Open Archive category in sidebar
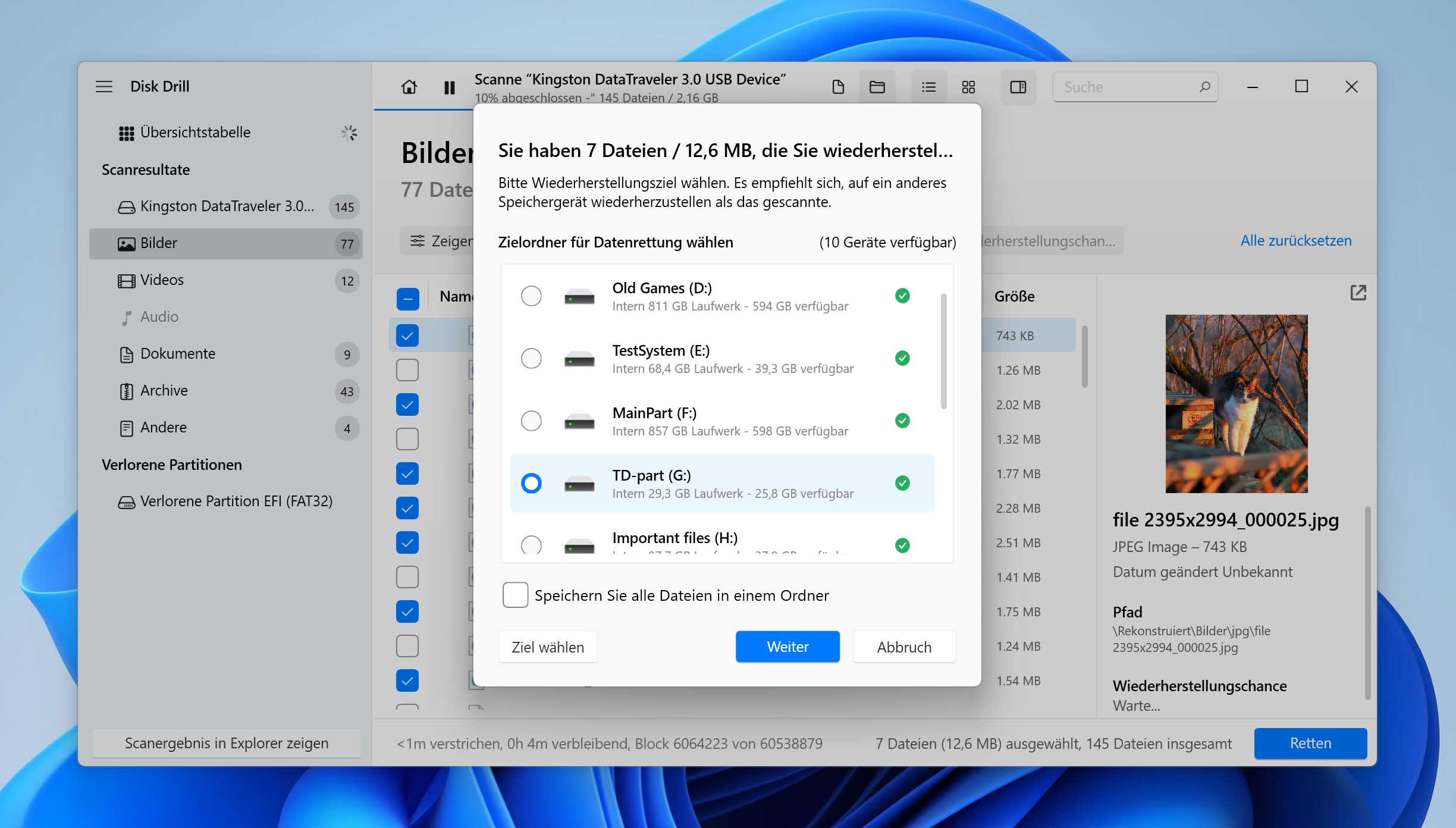The width and height of the screenshot is (1456, 828). point(226,391)
